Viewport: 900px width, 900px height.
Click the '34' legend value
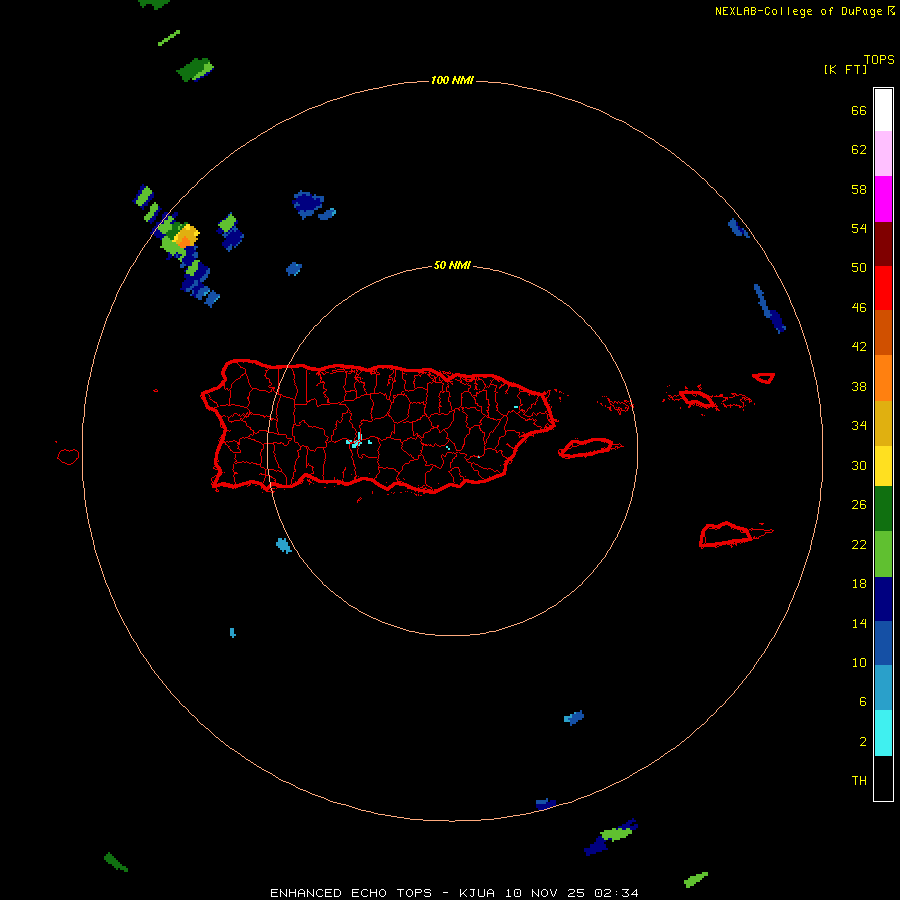pos(859,425)
